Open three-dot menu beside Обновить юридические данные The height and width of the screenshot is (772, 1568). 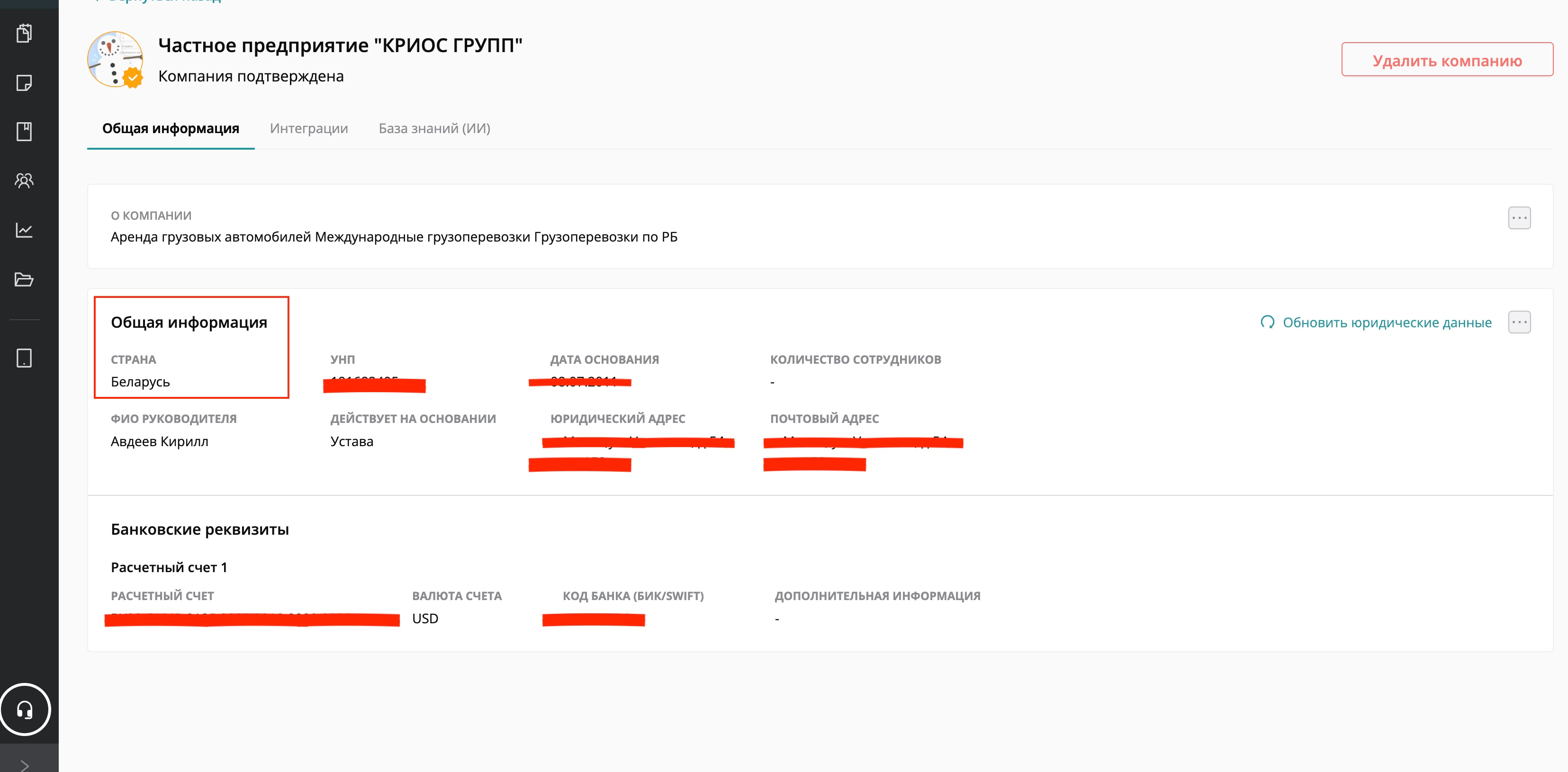[x=1519, y=323]
